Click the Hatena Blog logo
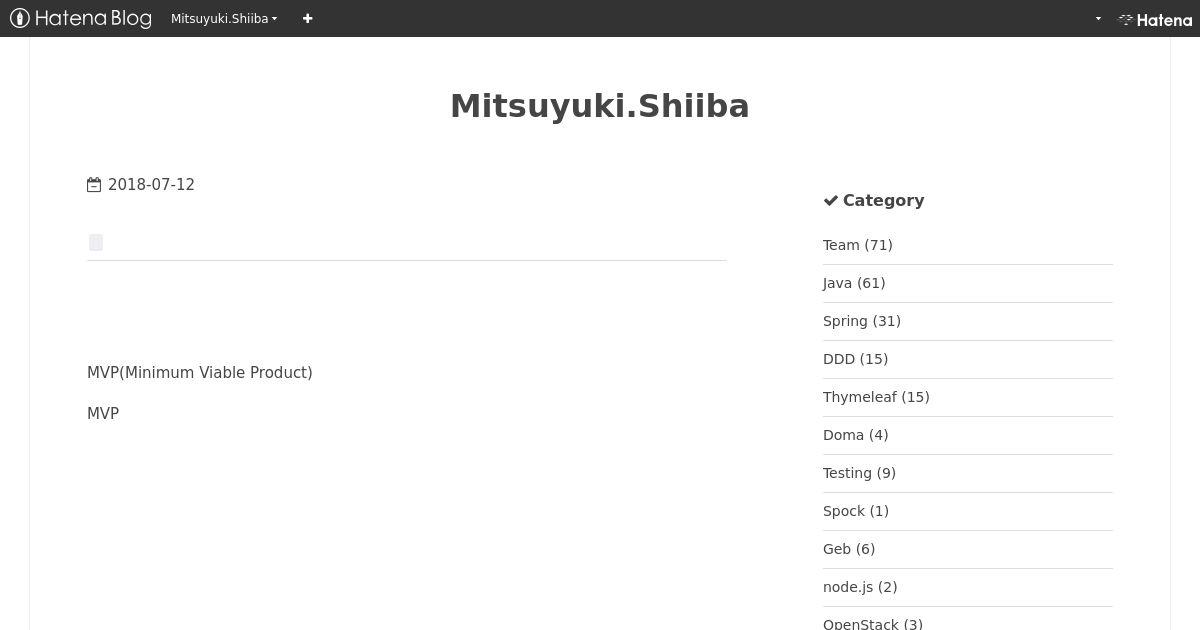 coord(80,18)
